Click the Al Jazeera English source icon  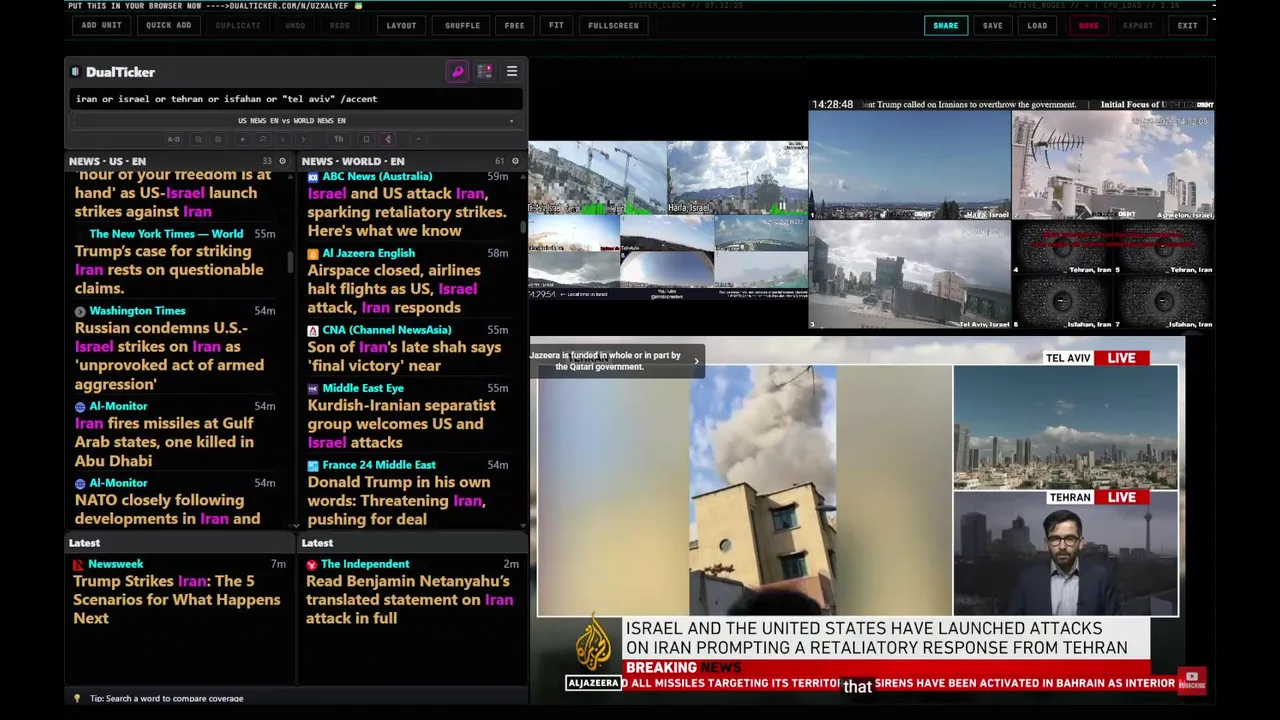coord(313,254)
